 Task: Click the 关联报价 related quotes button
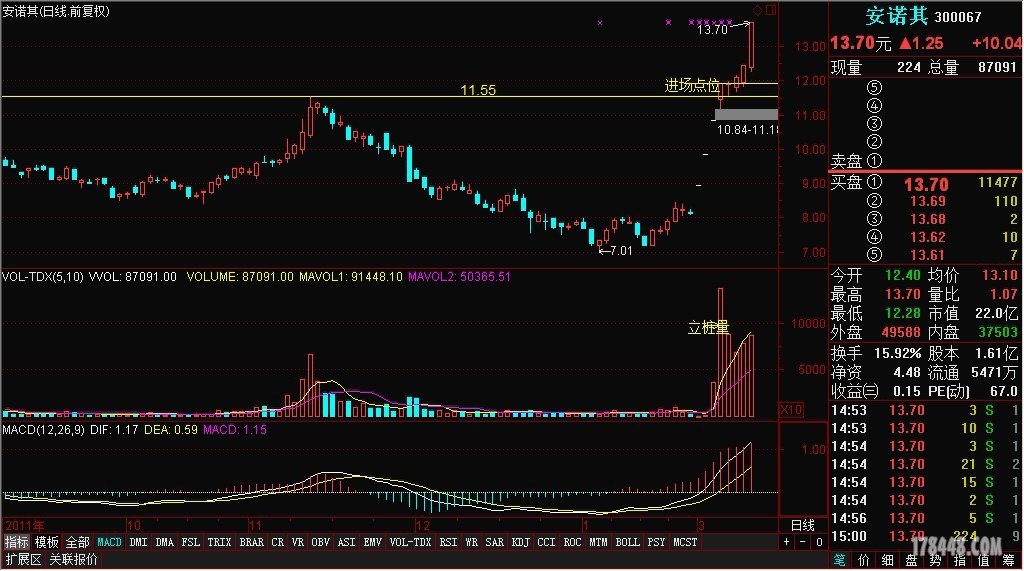click(74, 559)
